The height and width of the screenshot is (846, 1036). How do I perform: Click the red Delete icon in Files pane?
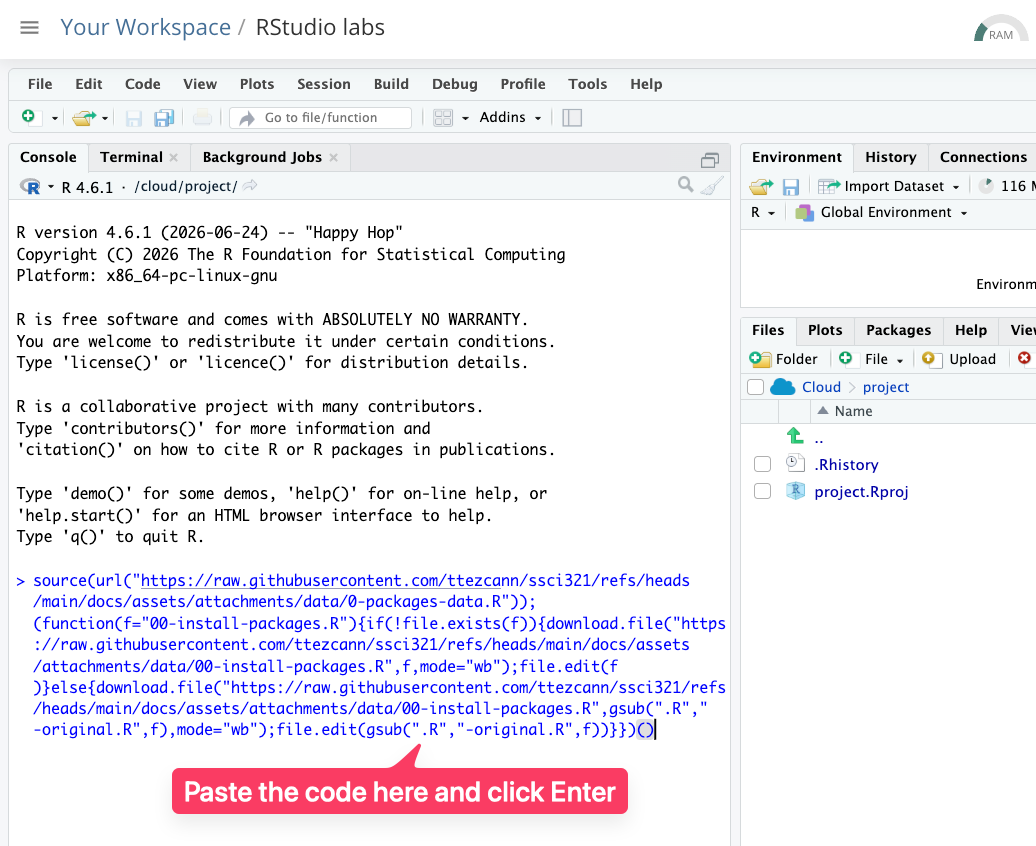1024,358
